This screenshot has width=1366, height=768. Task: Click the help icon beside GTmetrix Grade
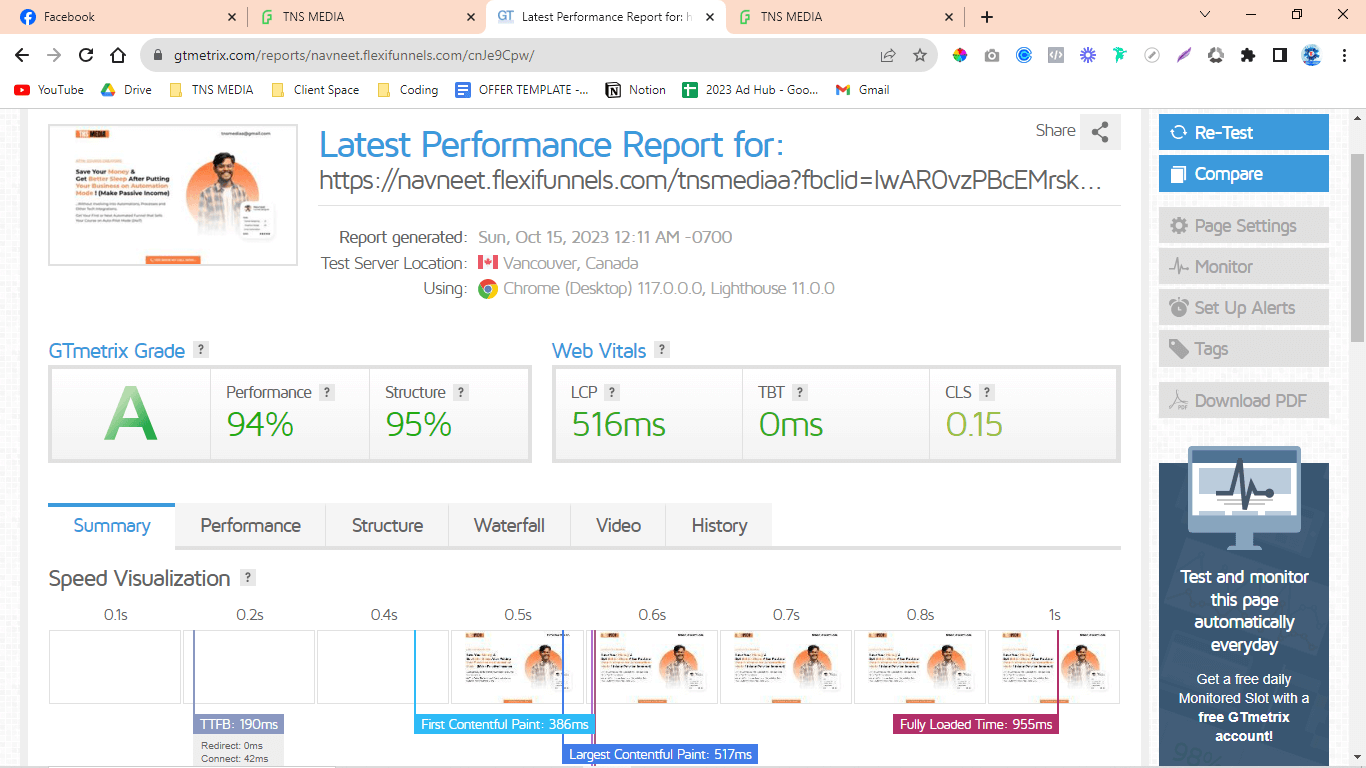pos(201,350)
